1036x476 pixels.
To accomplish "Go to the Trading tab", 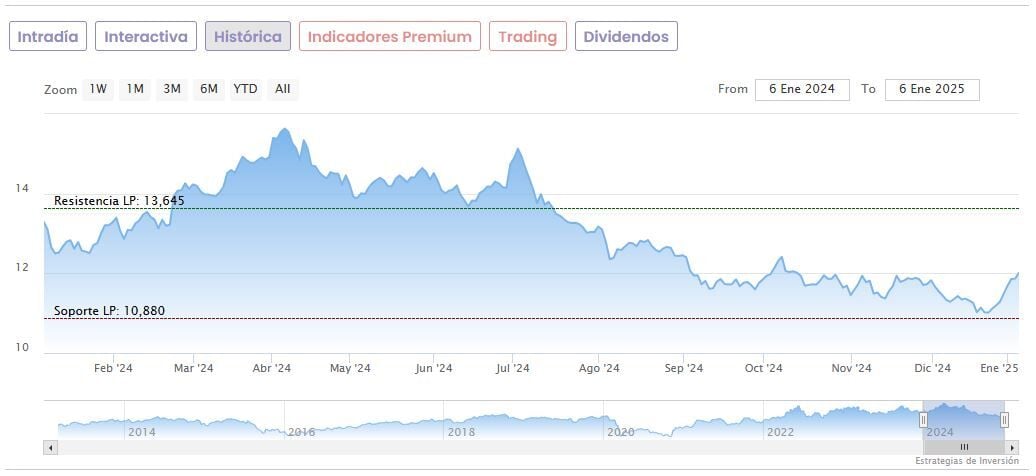I will click(527, 37).
